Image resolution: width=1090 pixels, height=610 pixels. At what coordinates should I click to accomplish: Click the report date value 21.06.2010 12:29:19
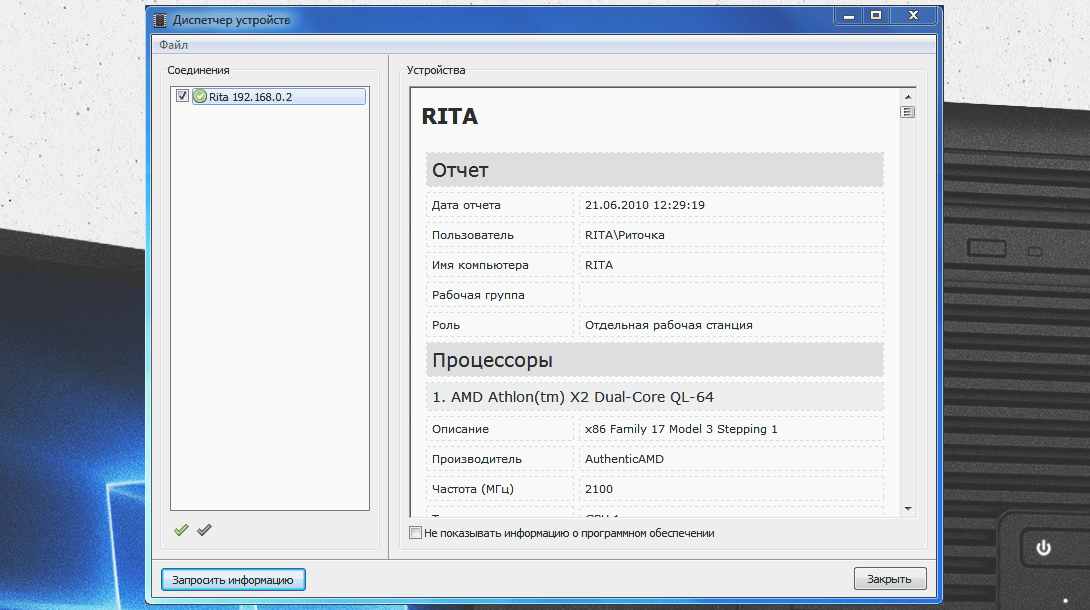645,205
